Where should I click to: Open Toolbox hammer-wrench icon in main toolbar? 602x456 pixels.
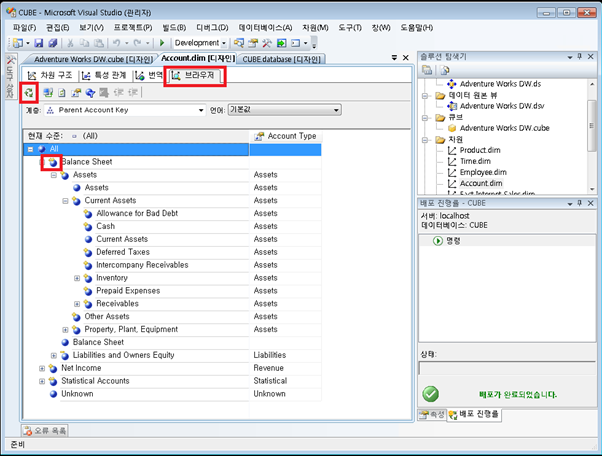click(267, 43)
